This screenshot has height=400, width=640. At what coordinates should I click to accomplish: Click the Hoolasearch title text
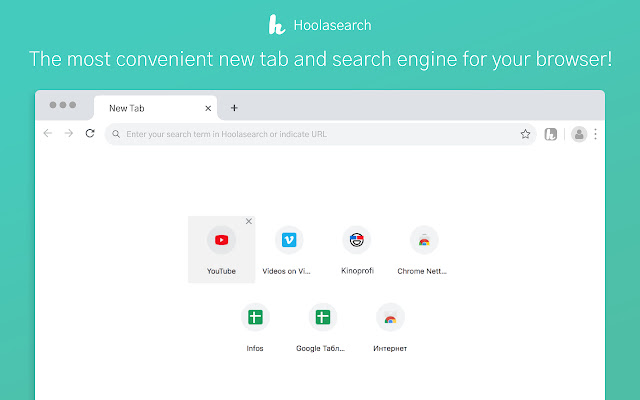click(x=332, y=25)
